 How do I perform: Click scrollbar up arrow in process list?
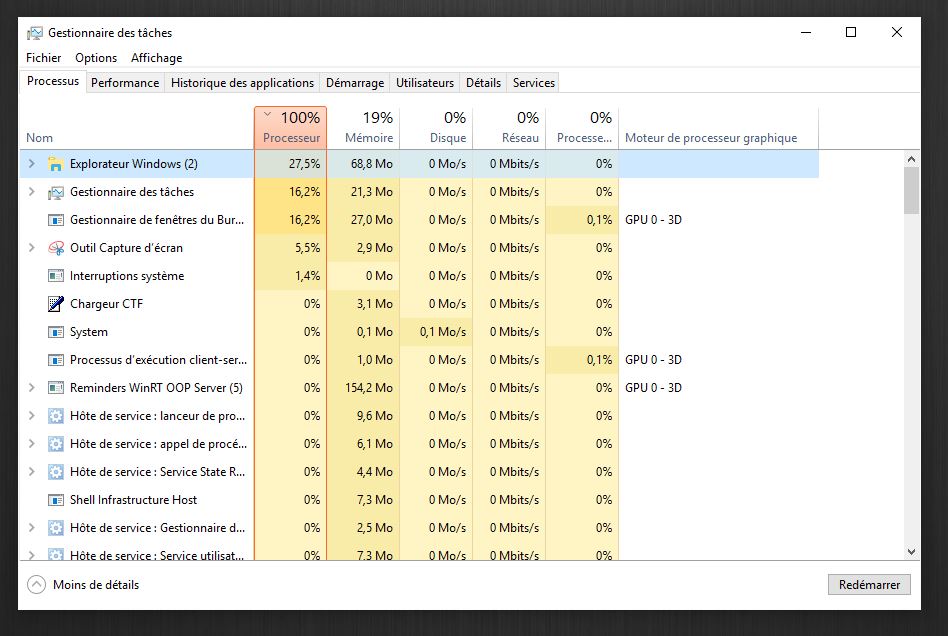click(912, 159)
